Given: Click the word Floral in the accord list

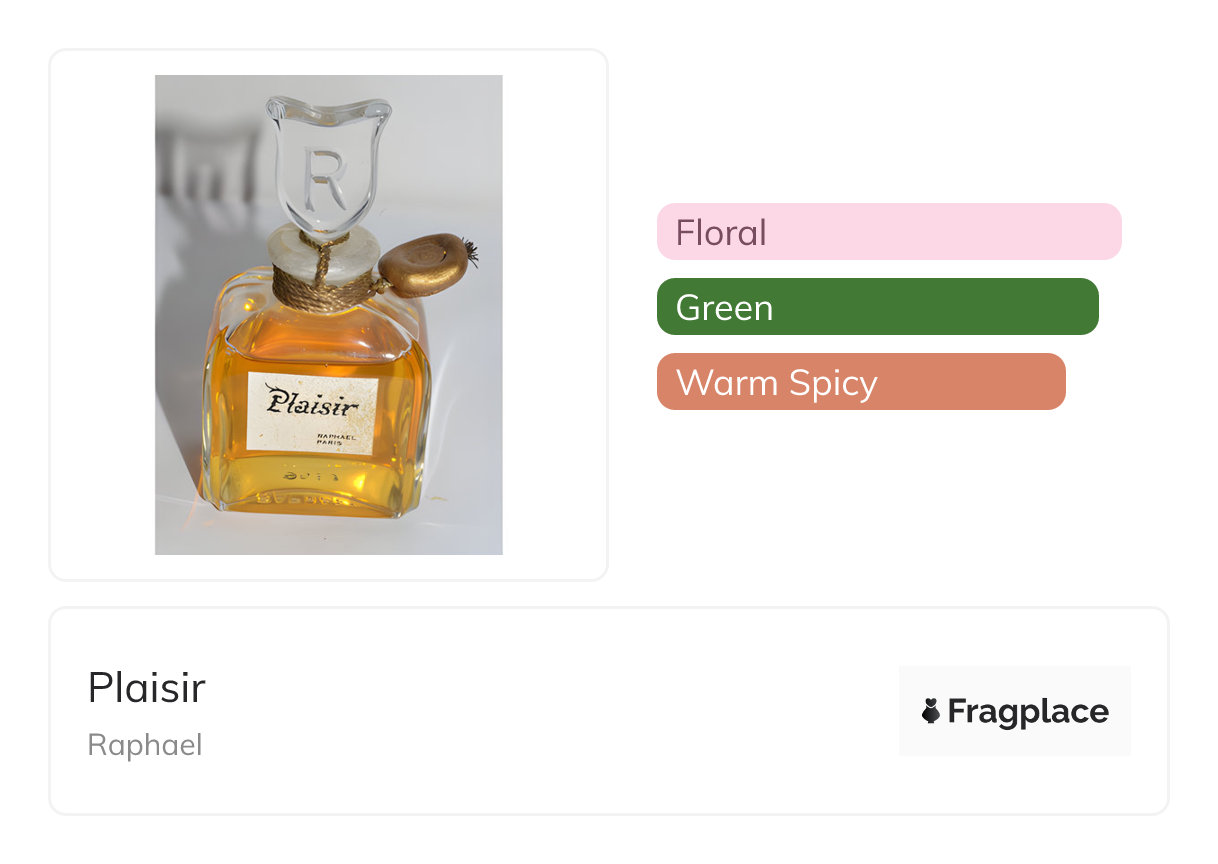Looking at the screenshot, I should pyautogui.click(x=721, y=233).
